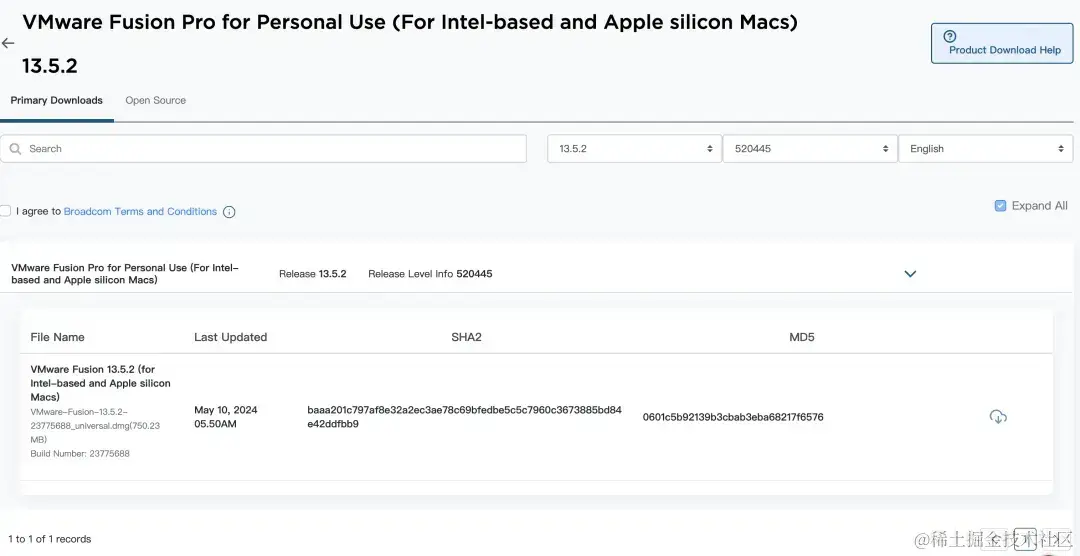The image size is (1080, 556).
Task: Switch to the Open Source tab
Action: pyautogui.click(x=155, y=100)
